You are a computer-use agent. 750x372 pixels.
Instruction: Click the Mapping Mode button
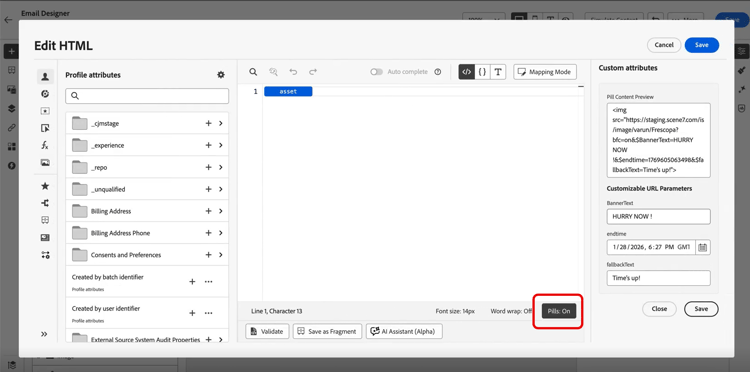click(545, 72)
